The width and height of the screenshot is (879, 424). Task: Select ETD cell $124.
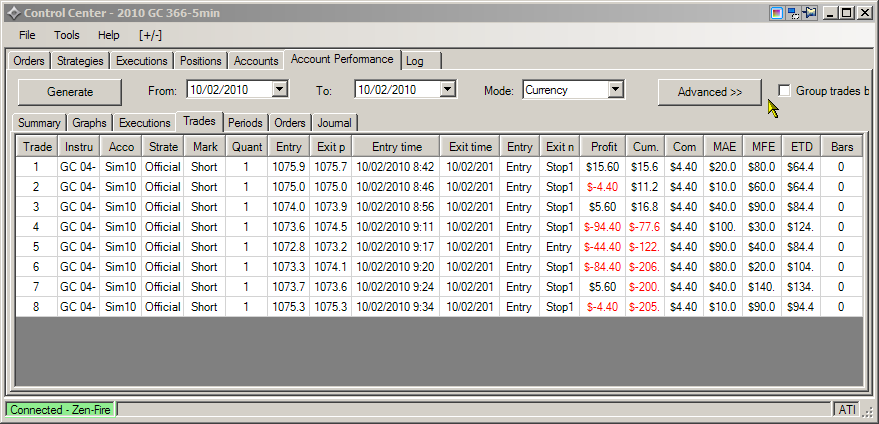(802, 227)
